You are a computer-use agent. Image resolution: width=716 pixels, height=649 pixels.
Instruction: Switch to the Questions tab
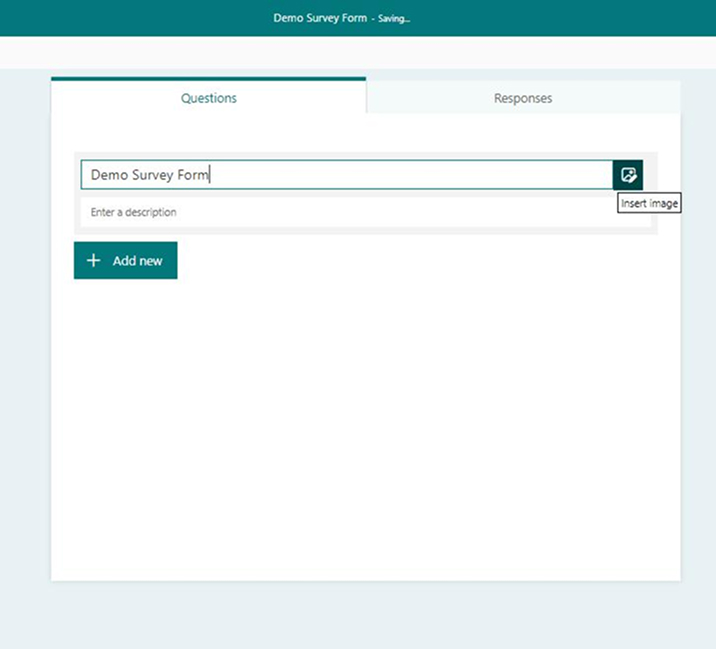pyautogui.click(x=209, y=97)
